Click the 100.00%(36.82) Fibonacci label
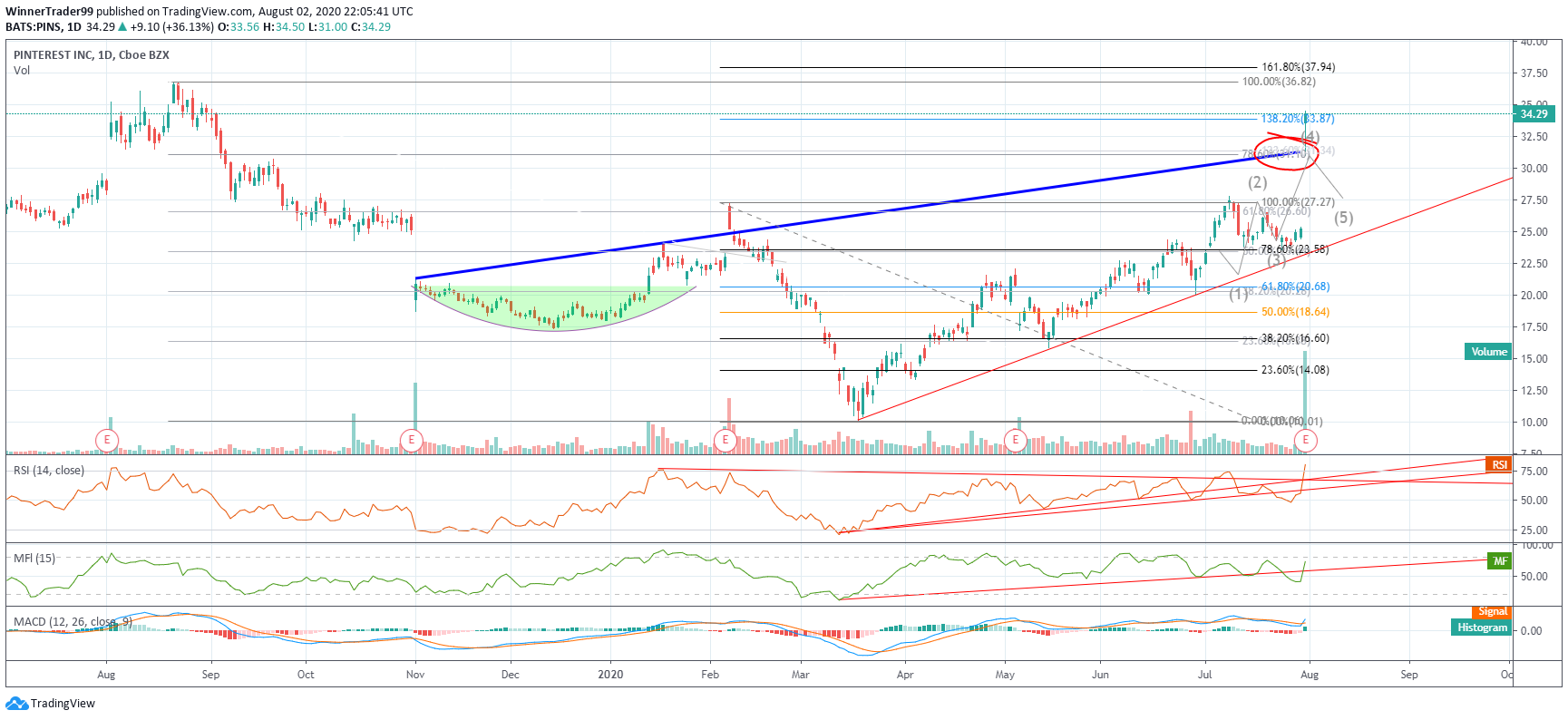1568x720 pixels. [1279, 82]
